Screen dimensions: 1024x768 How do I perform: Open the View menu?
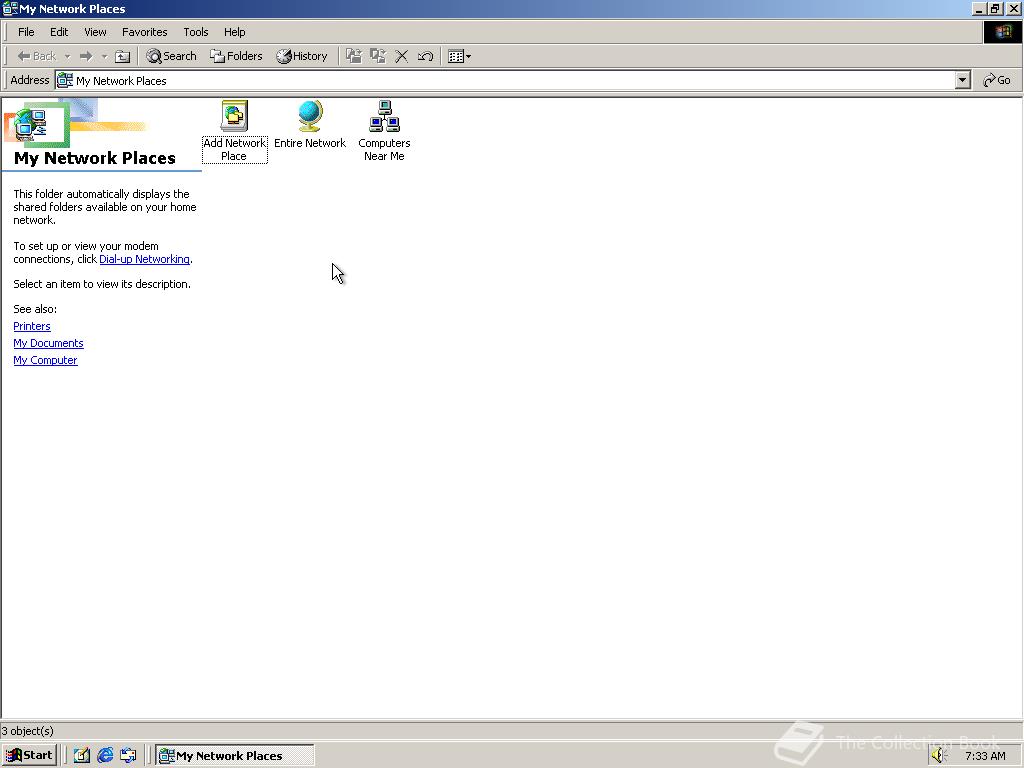(x=95, y=32)
